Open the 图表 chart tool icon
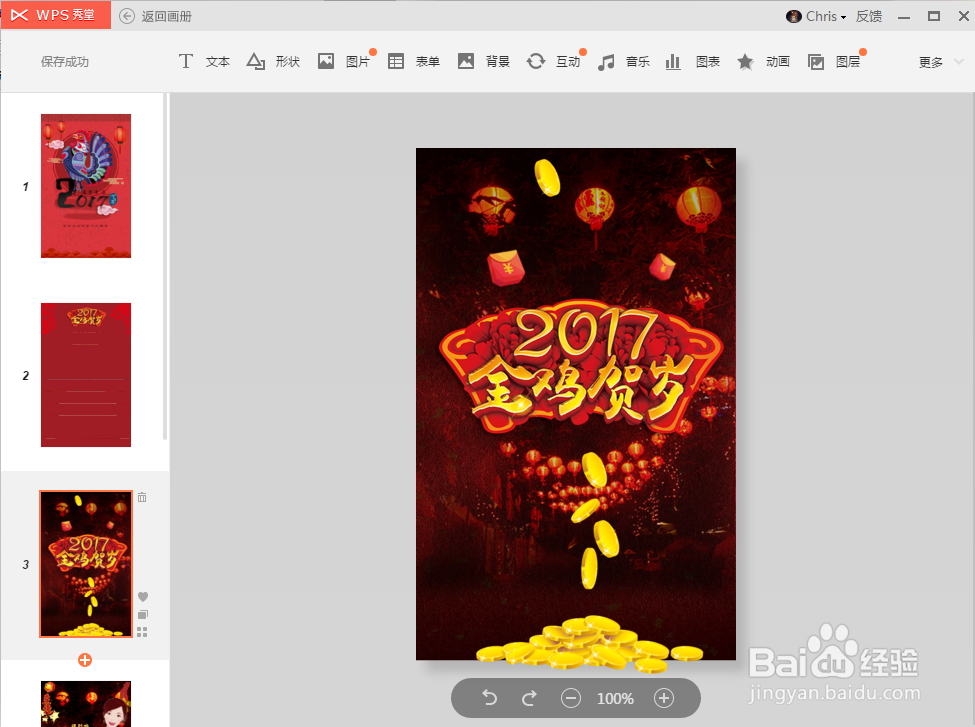 click(673, 62)
